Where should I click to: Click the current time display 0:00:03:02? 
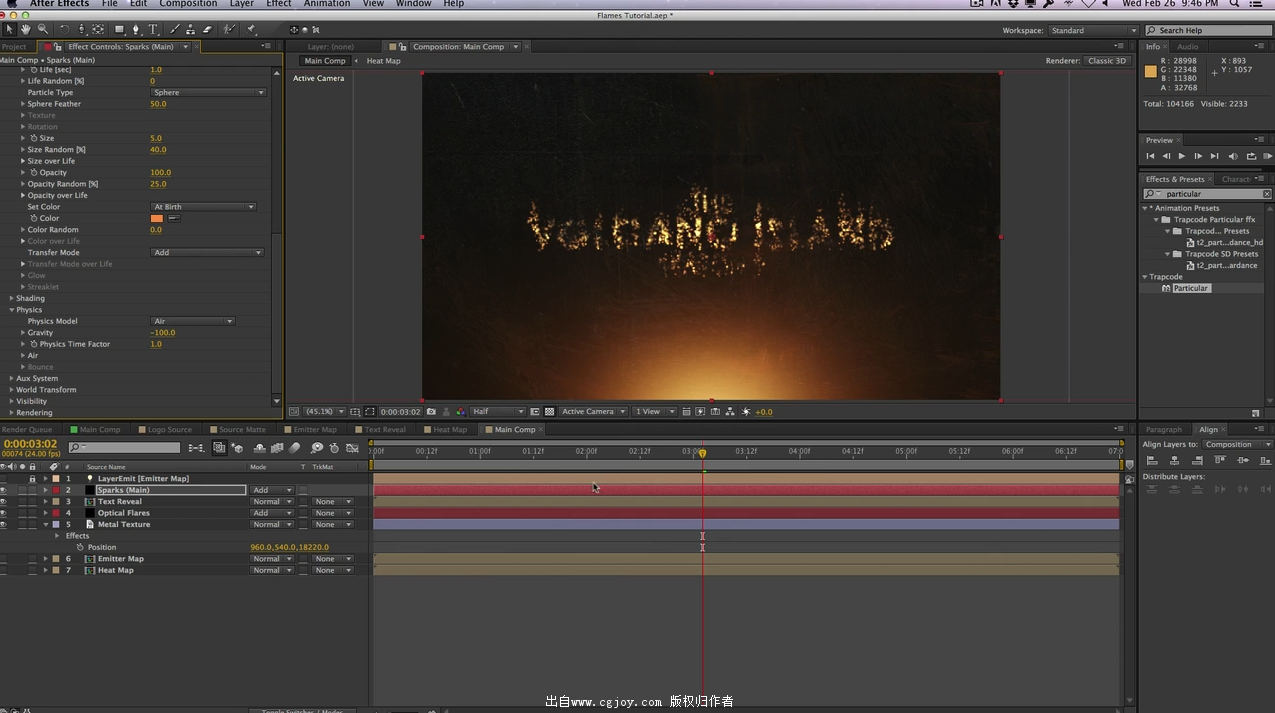point(32,444)
